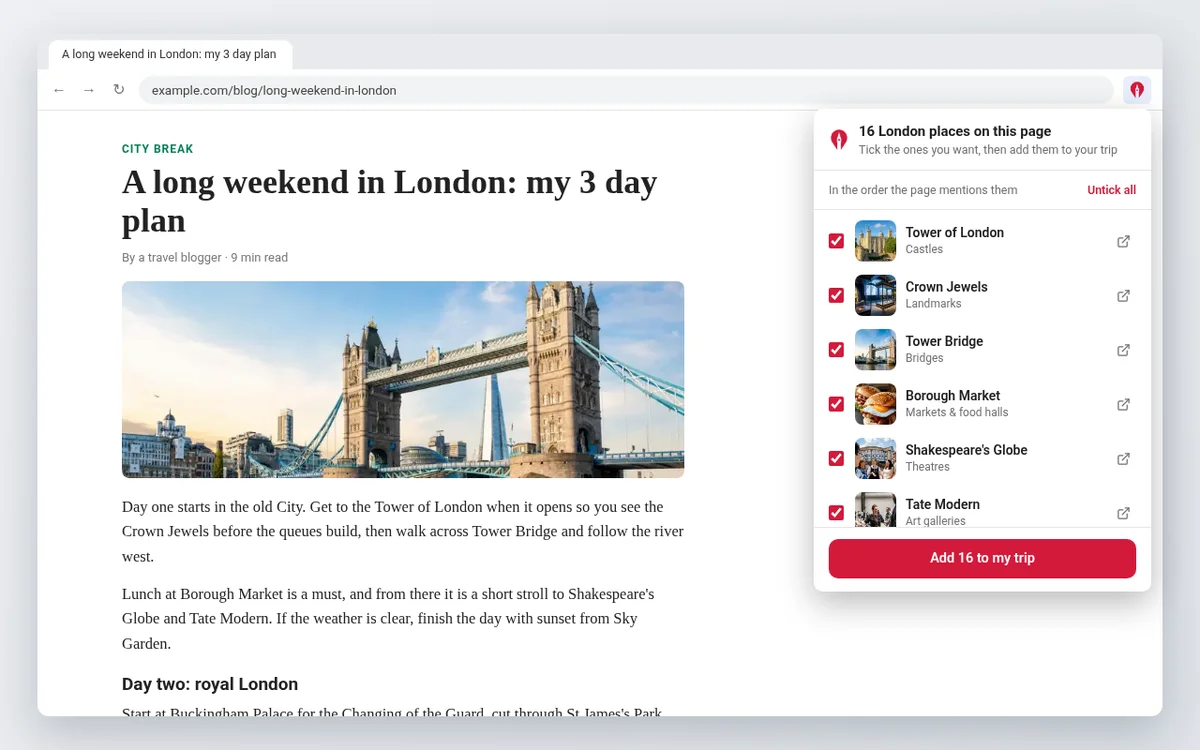This screenshot has width=1200, height=750.
Task: Untick the Borough Market checkbox
Action: [836, 404]
